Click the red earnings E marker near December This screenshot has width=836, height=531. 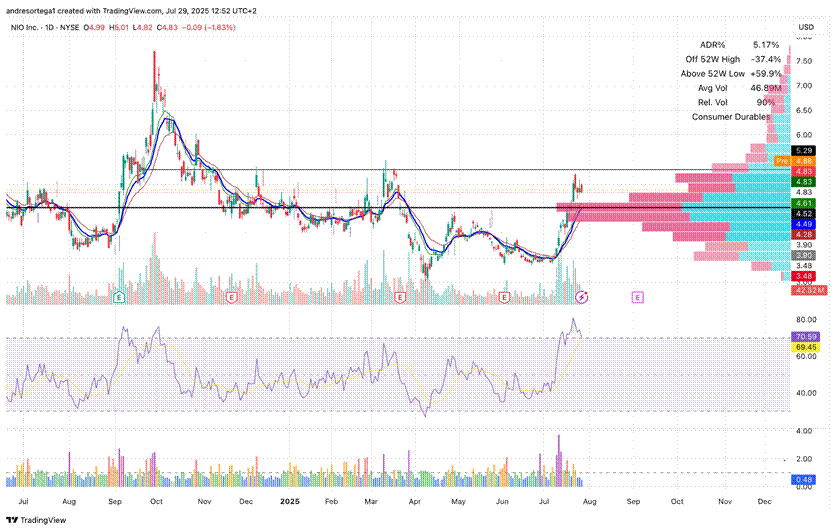(231, 297)
